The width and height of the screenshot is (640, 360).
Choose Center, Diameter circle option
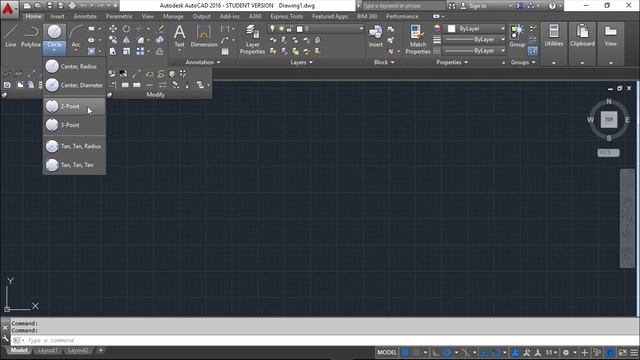[74, 85]
